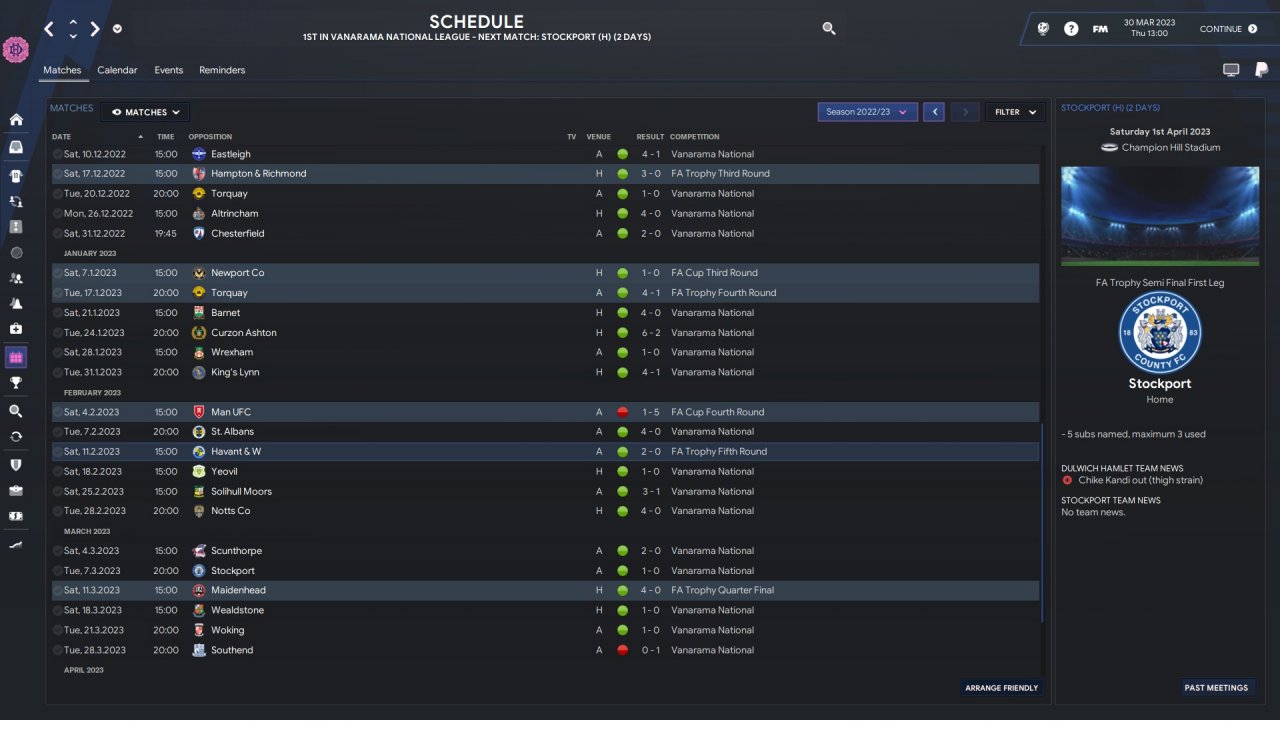Open the Inbox tray icon in sidebar
Viewport: 1280px width, 750px height.
click(16, 147)
